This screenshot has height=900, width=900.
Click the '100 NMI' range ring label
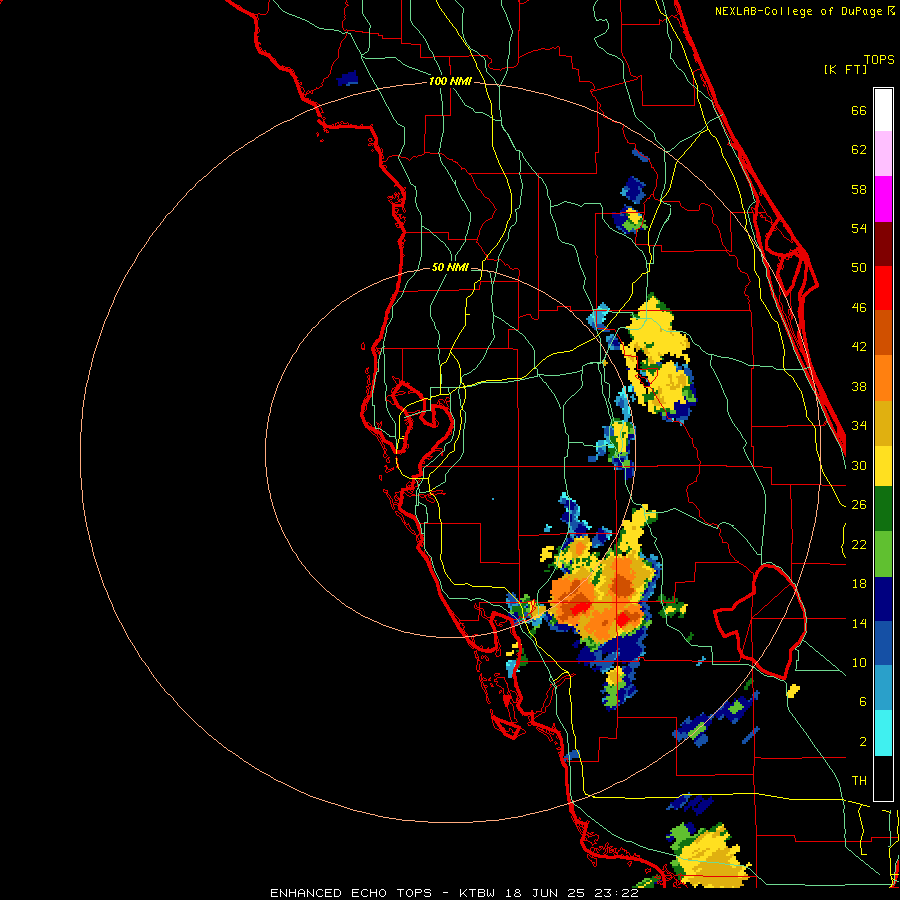tap(450, 82)
